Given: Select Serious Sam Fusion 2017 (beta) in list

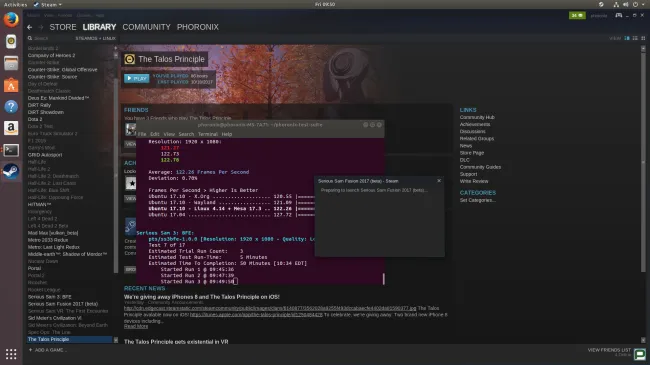Looking at the screenshot, I should point(63,304).
